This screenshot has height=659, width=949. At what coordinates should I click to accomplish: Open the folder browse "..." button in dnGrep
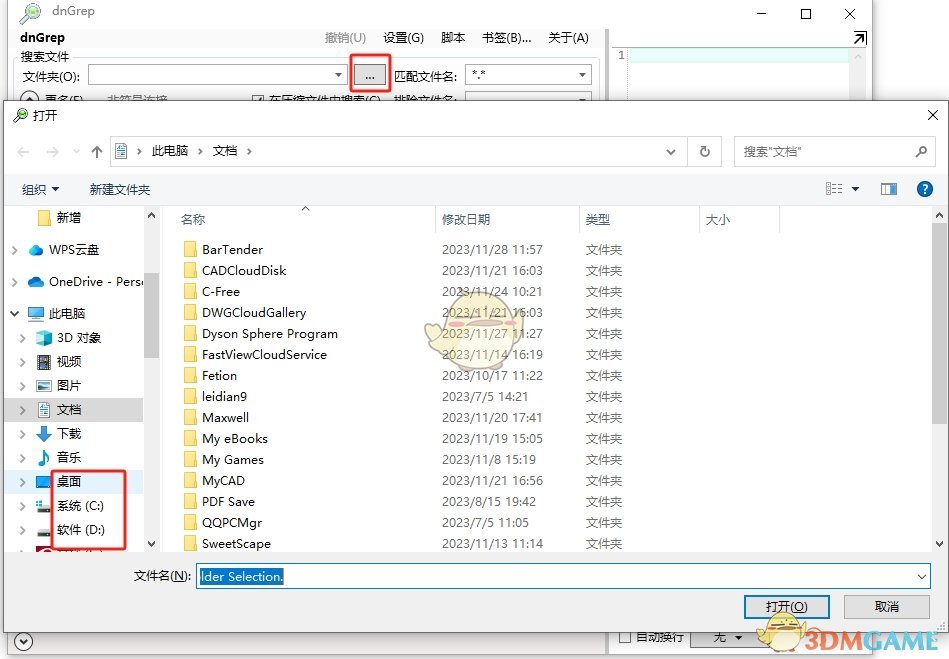(370, 74)
